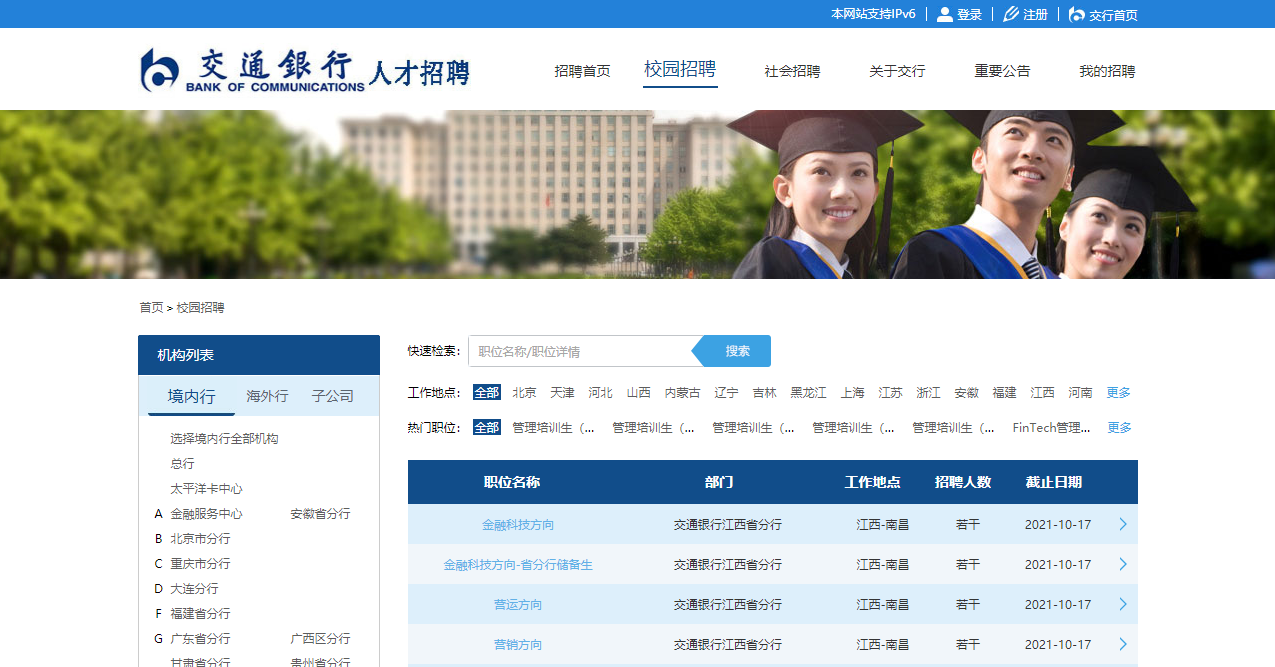Viewport: 1275px width, 667px height.
Task: Filter jobs by 北京 location
Action: pyautogui.click(x=523, y=392)
